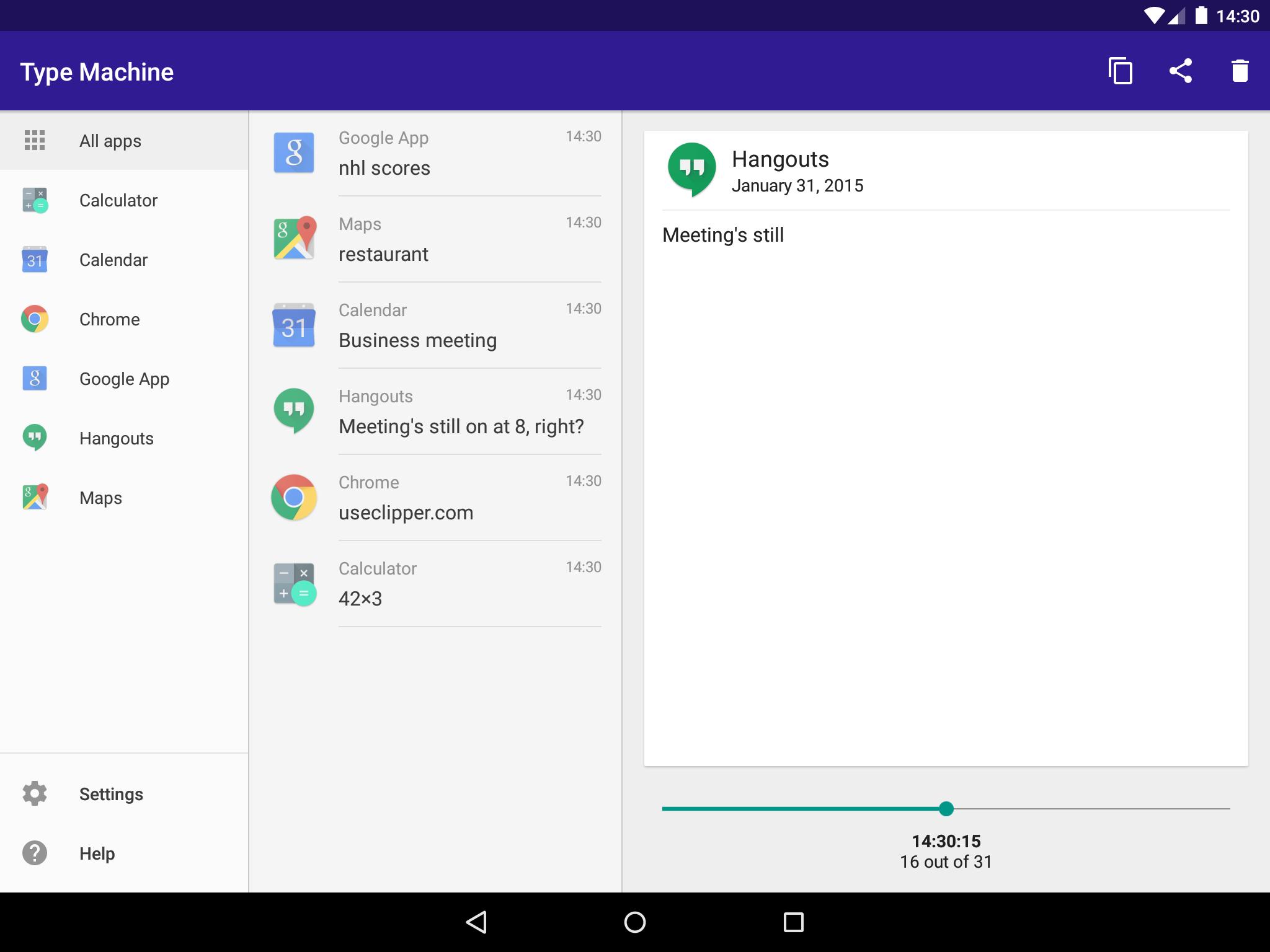Expand the Calendar Business meeting entry
Screen dimensions: 1270x952
pos(436,326)
